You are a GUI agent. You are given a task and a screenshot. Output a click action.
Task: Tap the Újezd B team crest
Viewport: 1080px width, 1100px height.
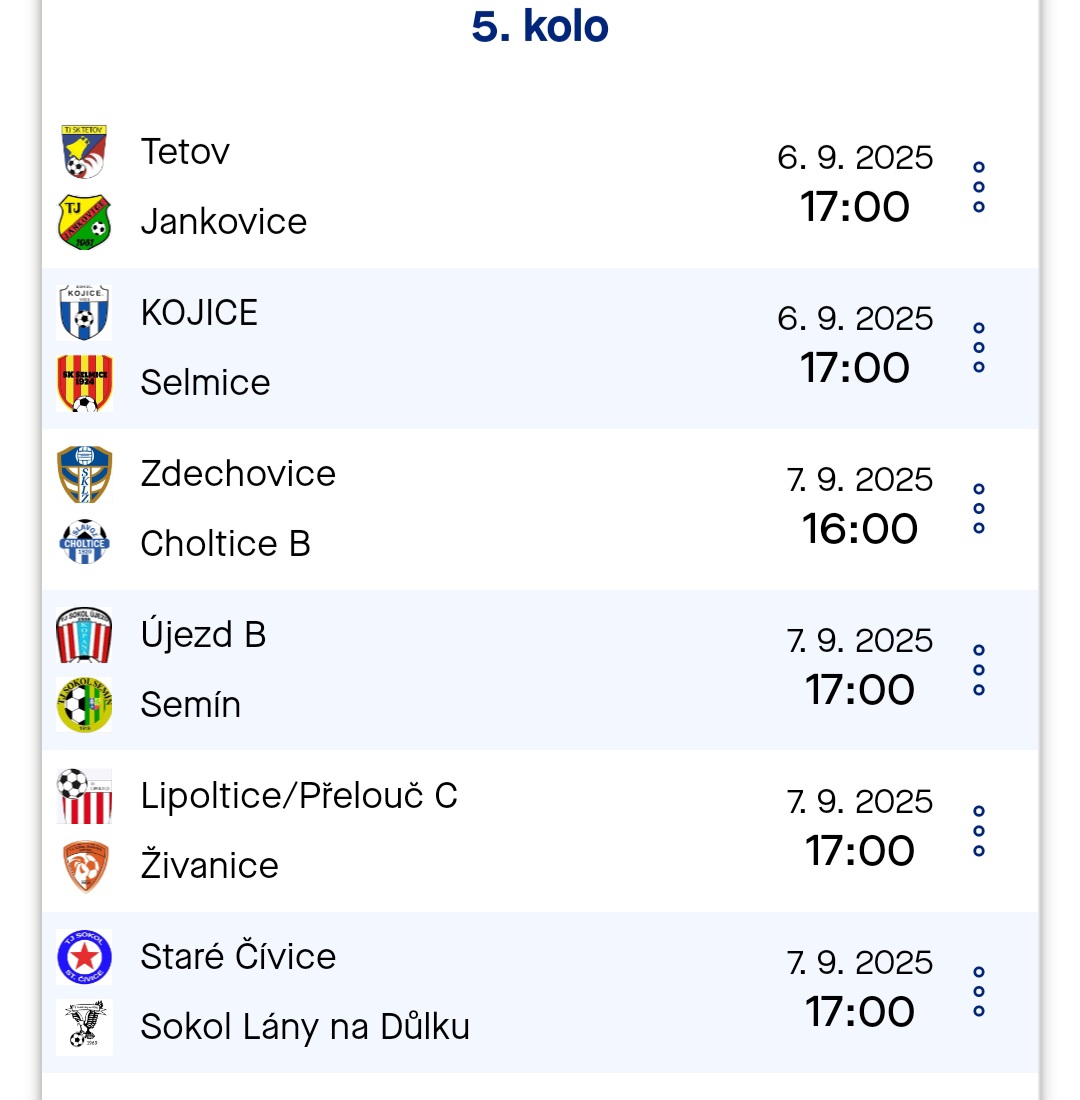click(84, 635)
